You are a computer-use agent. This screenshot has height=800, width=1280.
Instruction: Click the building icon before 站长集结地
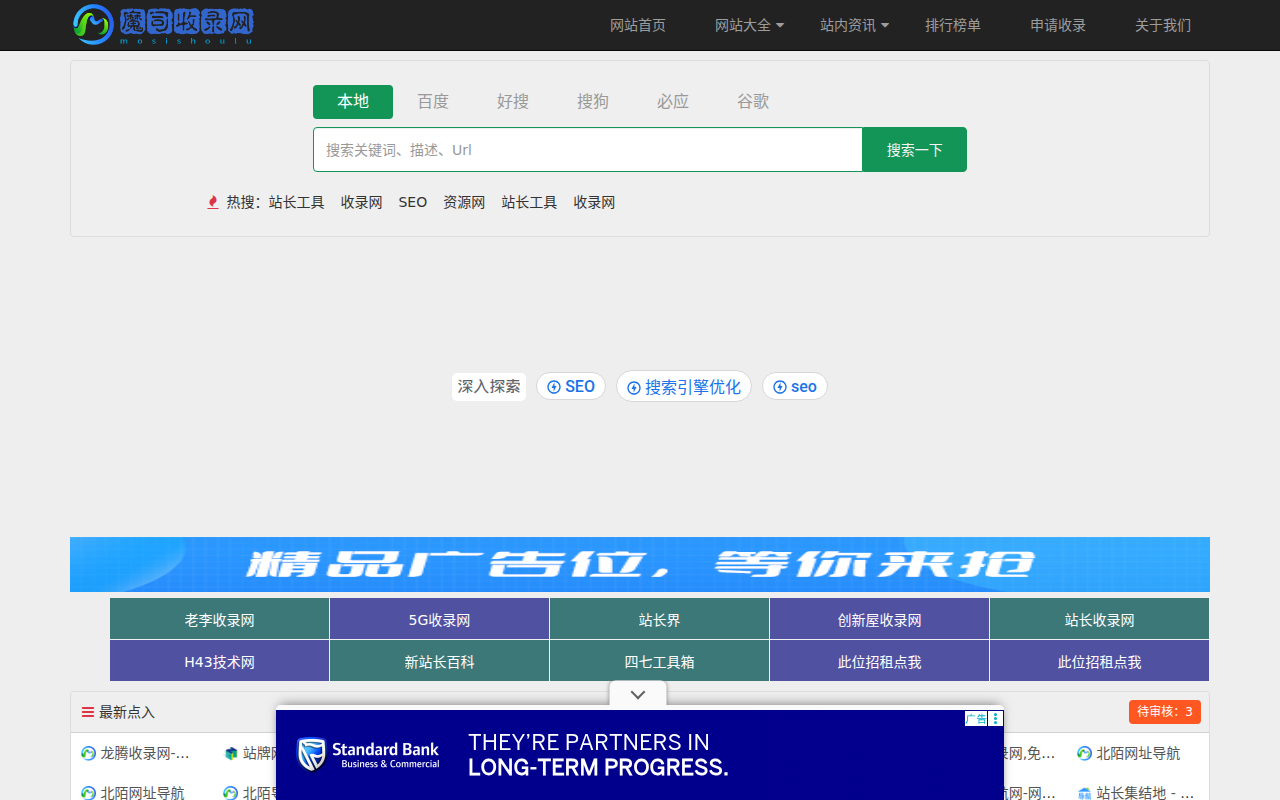(x=1084, y=792)
